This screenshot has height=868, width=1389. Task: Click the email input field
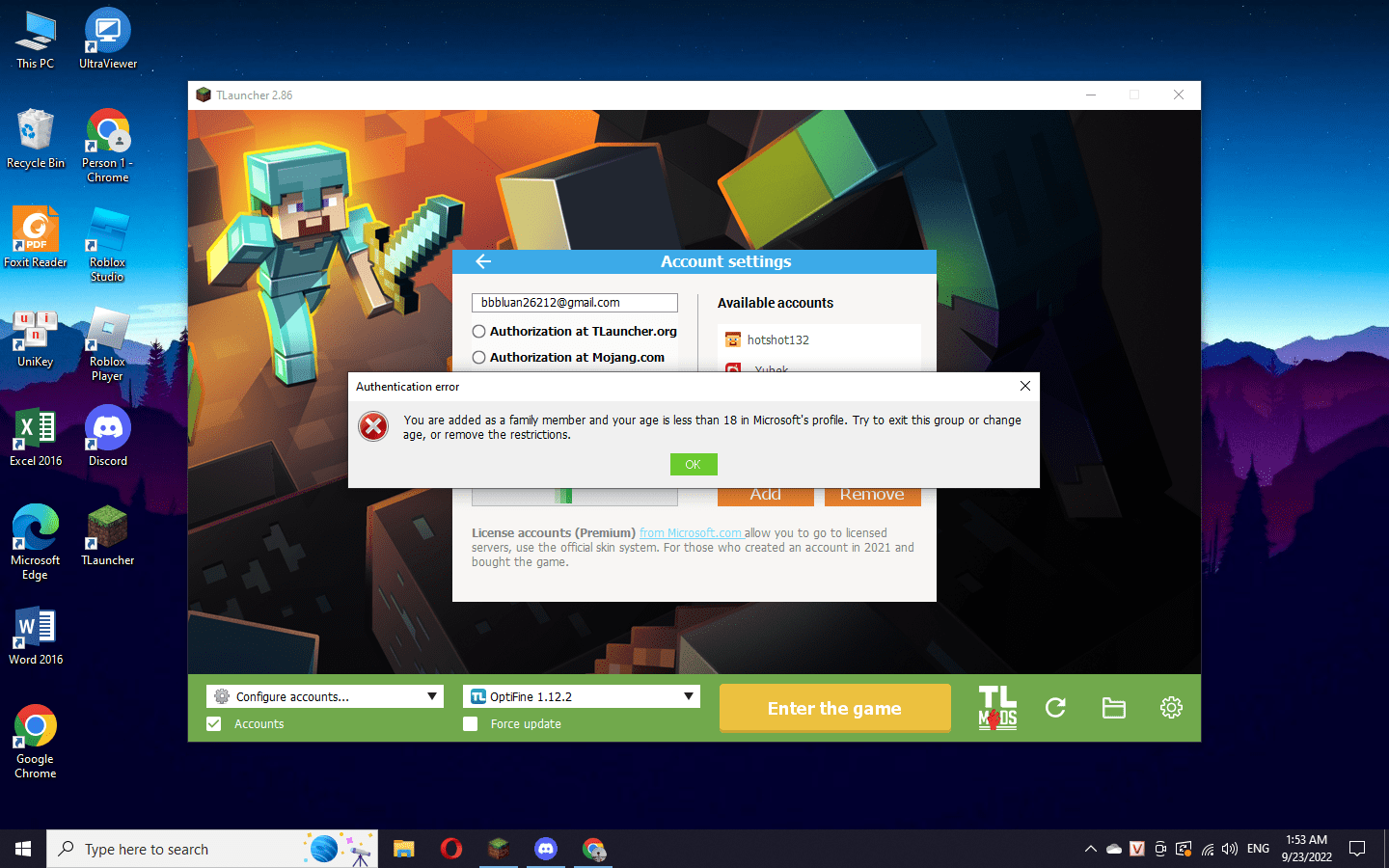point(575,303)
